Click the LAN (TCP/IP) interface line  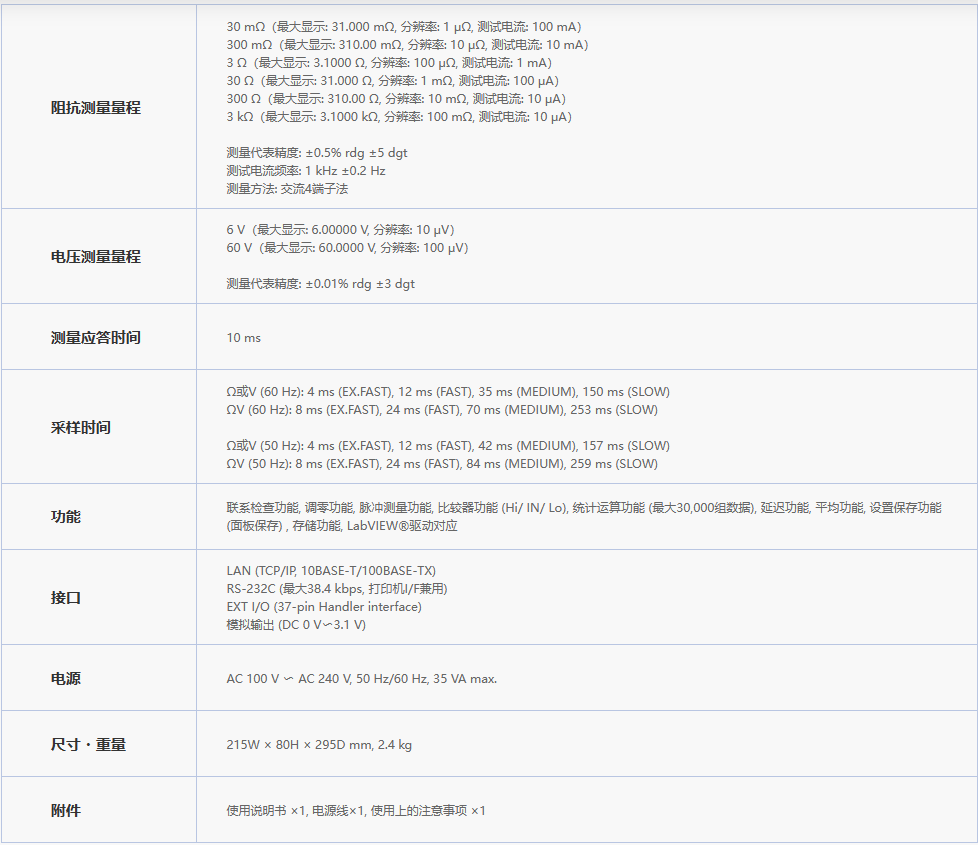331,571
